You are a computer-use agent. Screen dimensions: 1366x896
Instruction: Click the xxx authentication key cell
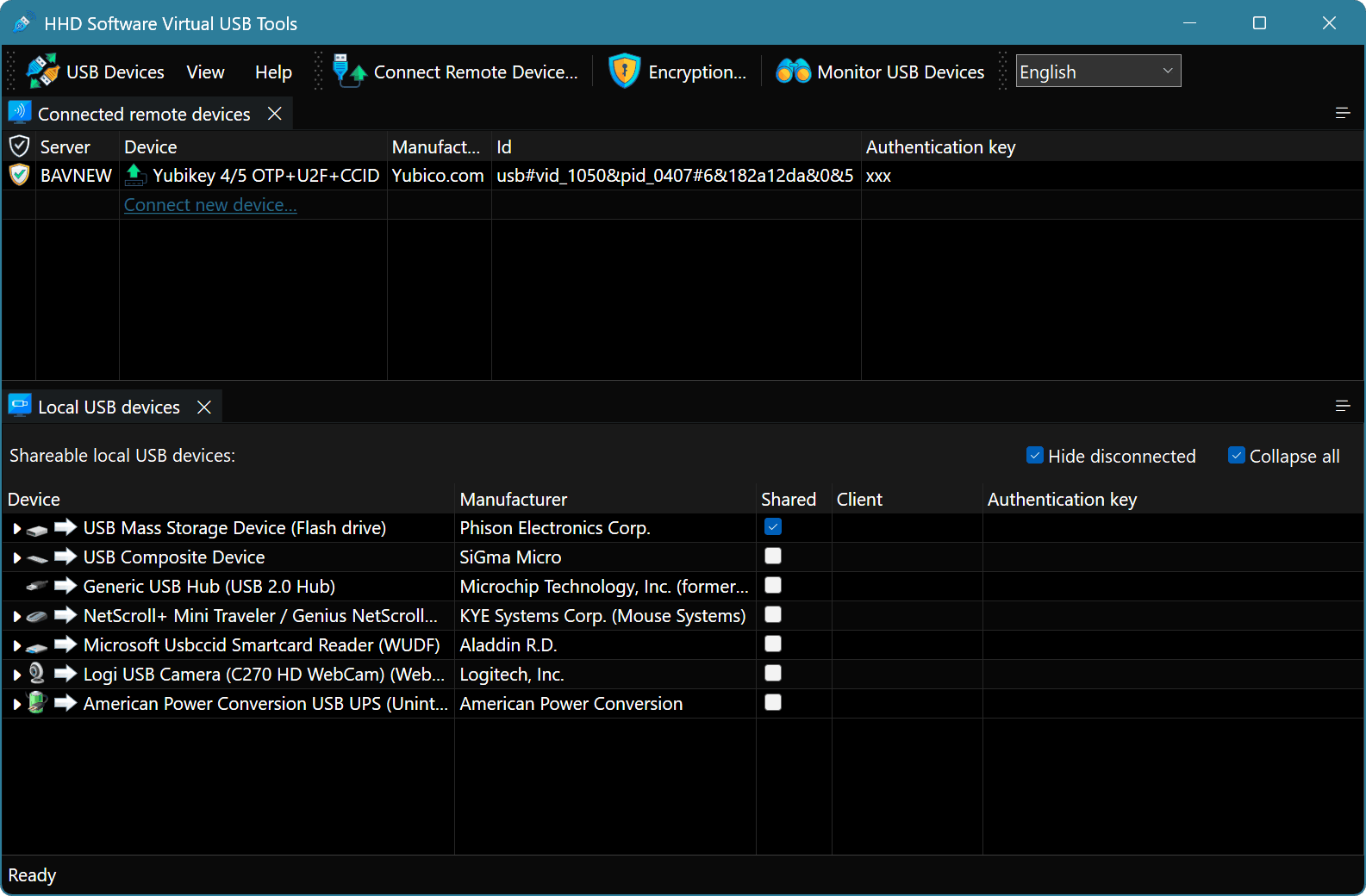1112,176
